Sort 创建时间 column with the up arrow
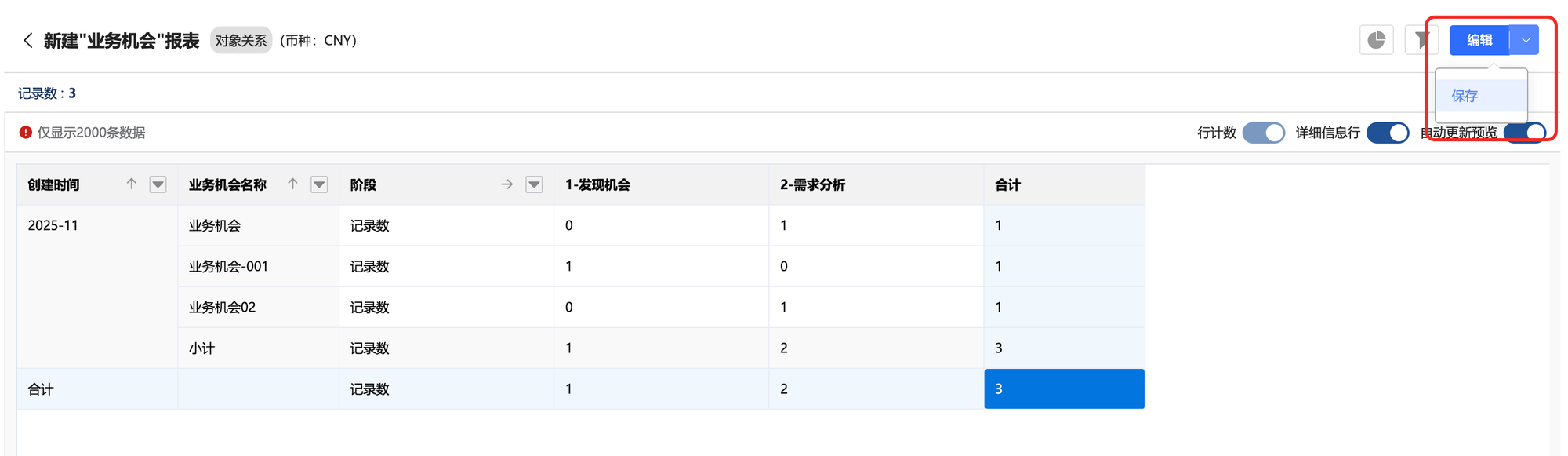Viewport: 1568px width, 456px height. (x=132, y=184)
